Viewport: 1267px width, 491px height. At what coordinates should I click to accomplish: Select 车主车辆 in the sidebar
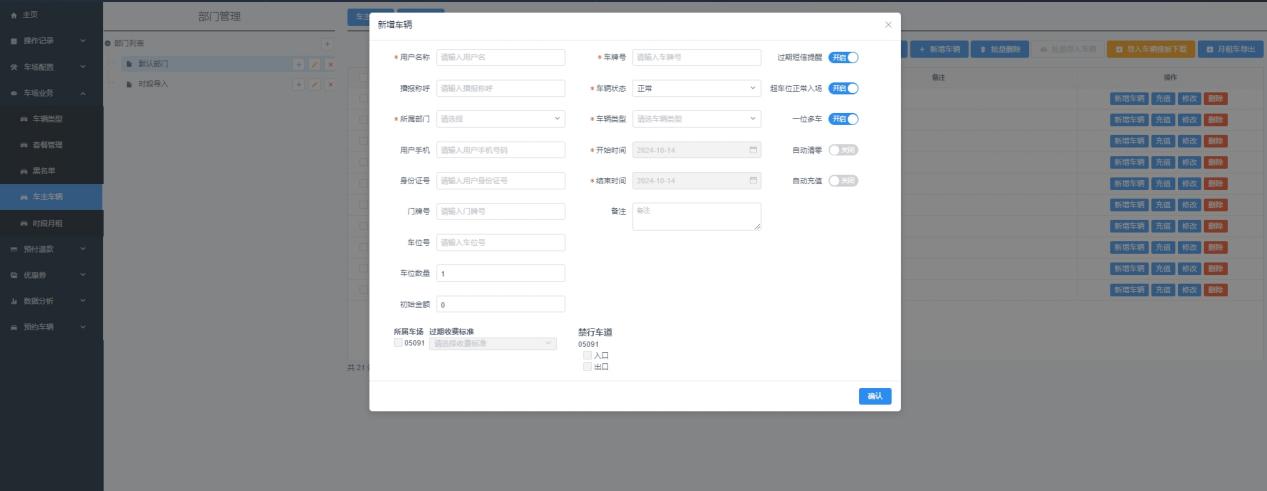click(51, 197)
